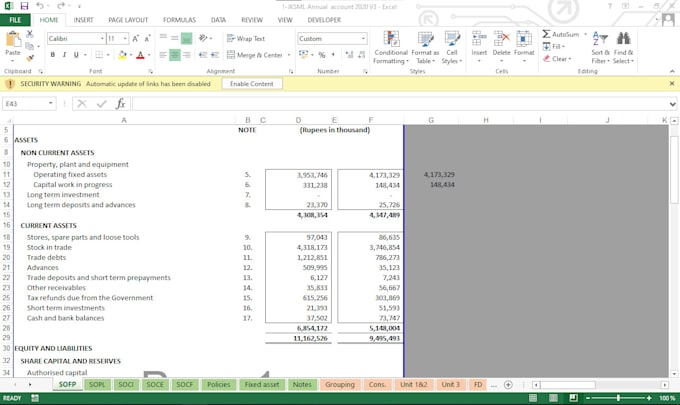Click the Cut scissors icon

[x=30, y=34]
